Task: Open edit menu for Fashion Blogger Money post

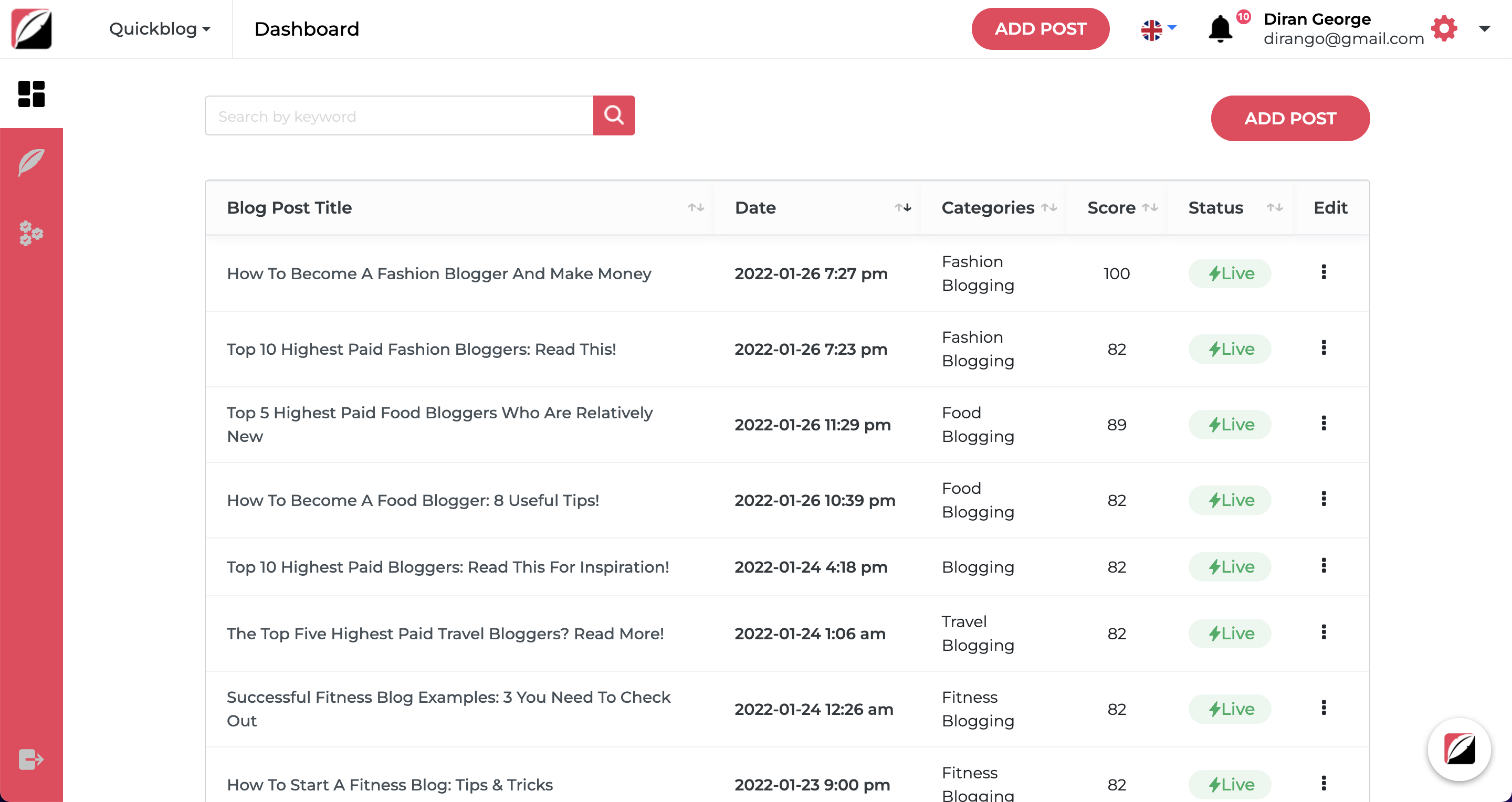Action: point(1324,272)
